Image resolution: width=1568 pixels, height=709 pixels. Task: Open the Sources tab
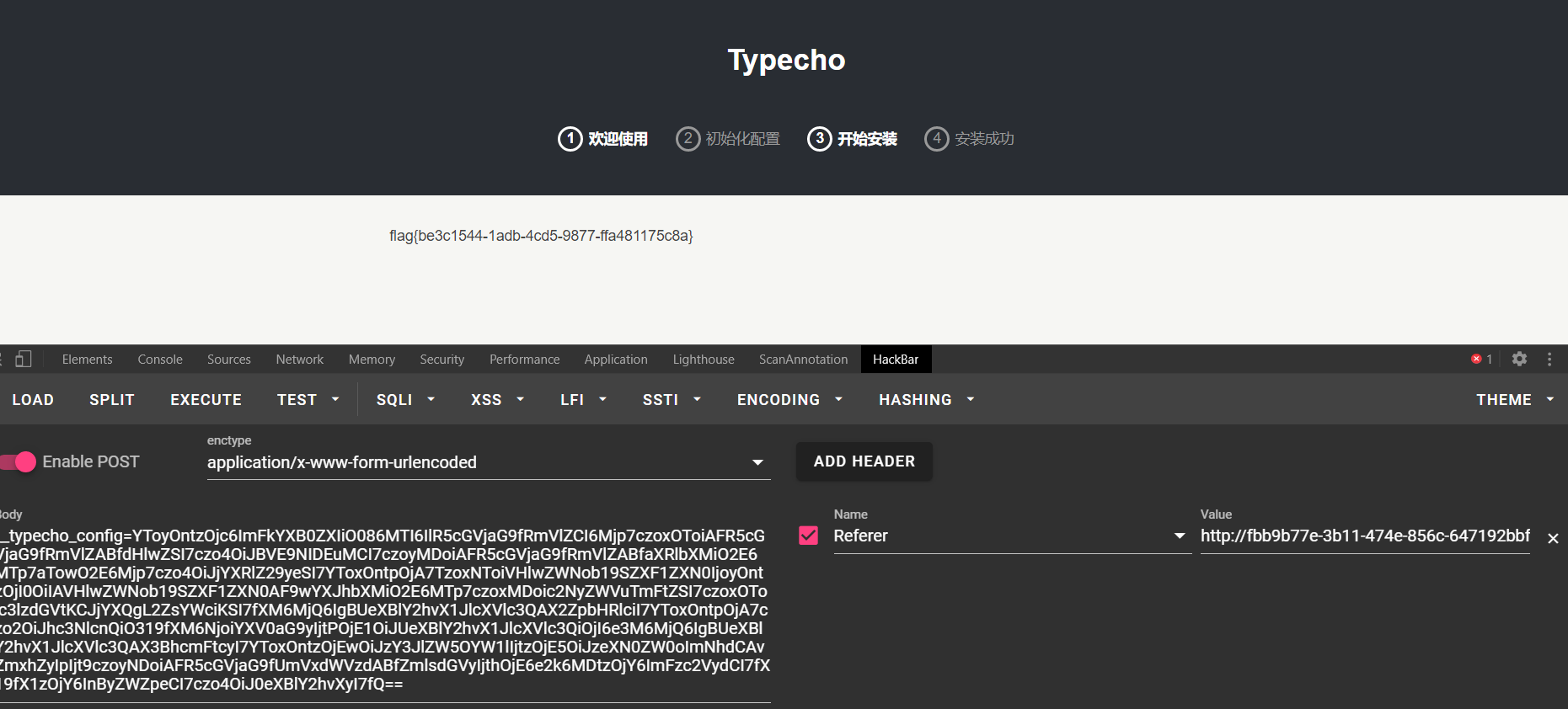[229, 360]
